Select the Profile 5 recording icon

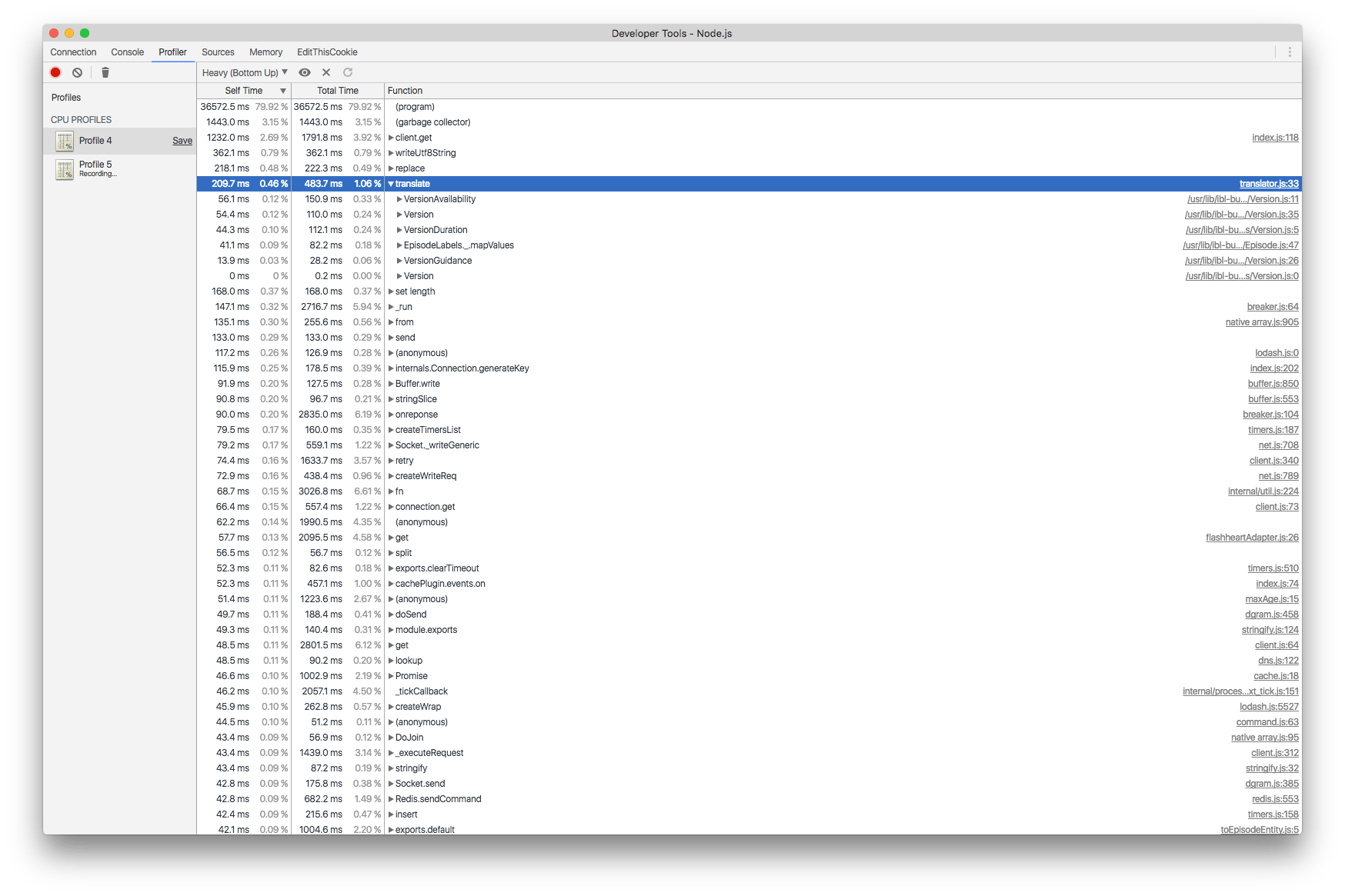point(65,169)
